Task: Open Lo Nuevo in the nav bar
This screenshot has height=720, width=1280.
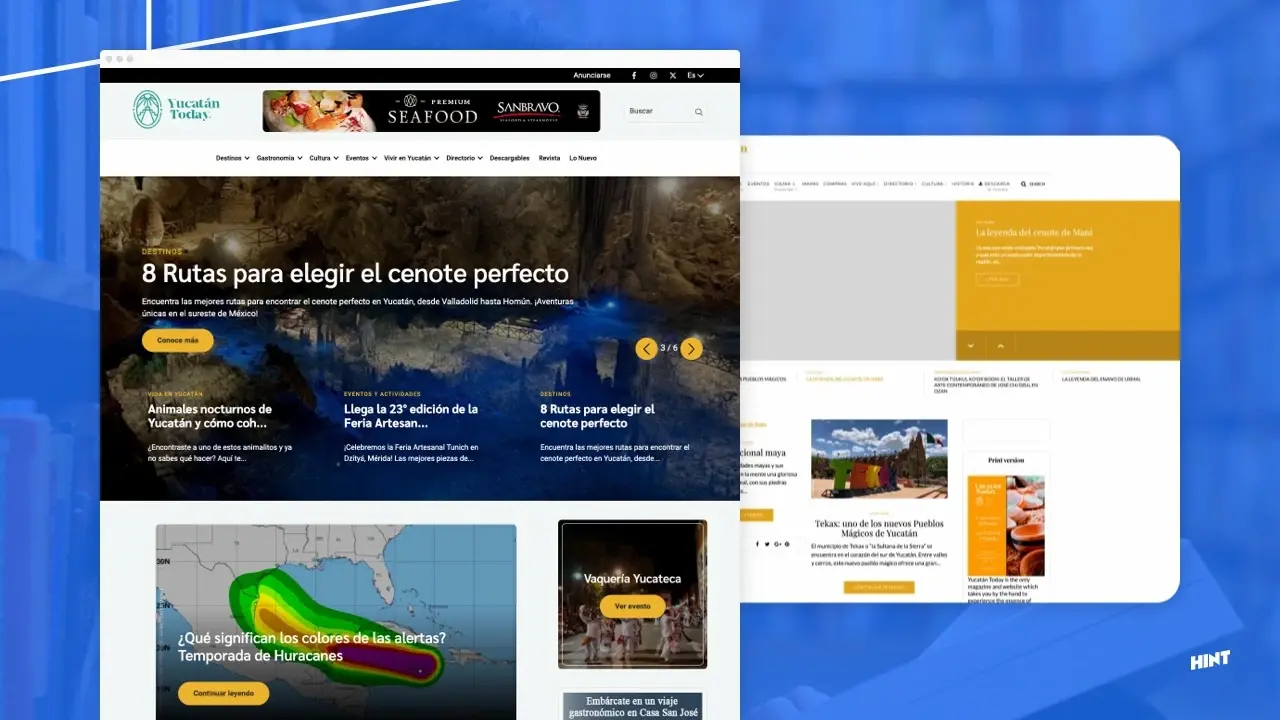Action: pos(583,158)
